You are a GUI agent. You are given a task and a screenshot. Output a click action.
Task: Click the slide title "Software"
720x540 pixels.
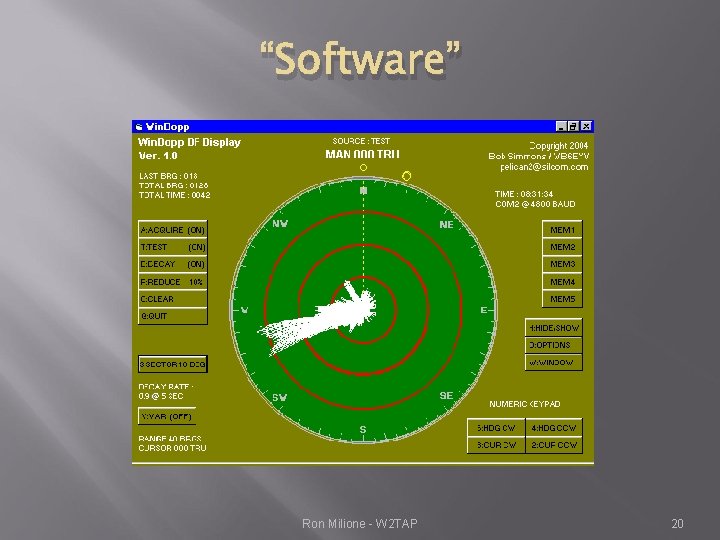point(360,58)
